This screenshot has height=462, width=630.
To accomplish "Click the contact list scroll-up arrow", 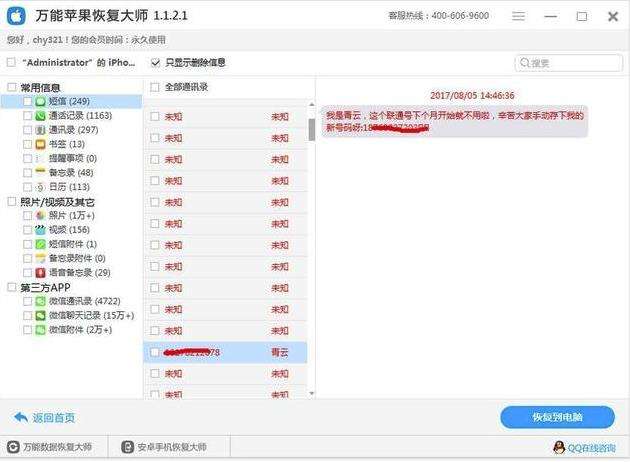I will [x=312, y=104].
